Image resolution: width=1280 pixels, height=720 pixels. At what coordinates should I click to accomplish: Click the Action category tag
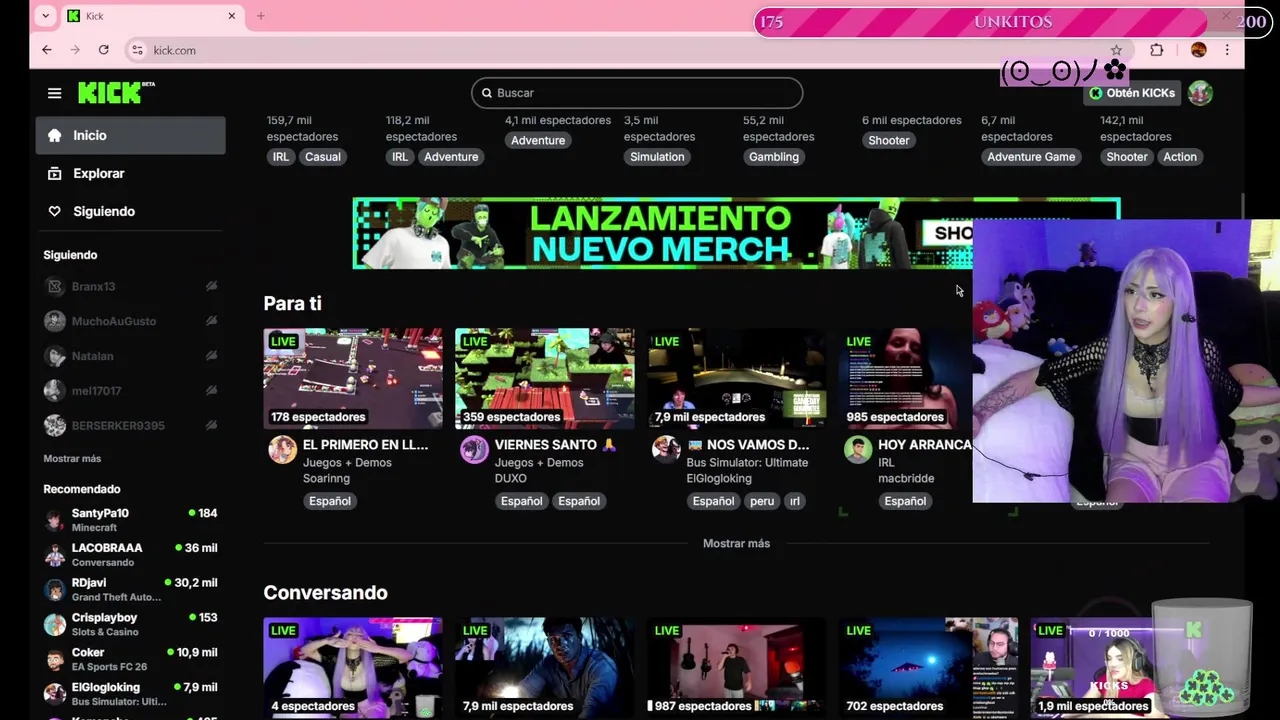tap(1180, 157)
